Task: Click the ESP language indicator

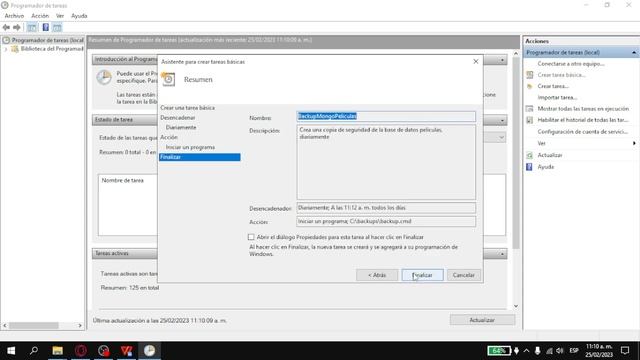Action: click(574, 351)
